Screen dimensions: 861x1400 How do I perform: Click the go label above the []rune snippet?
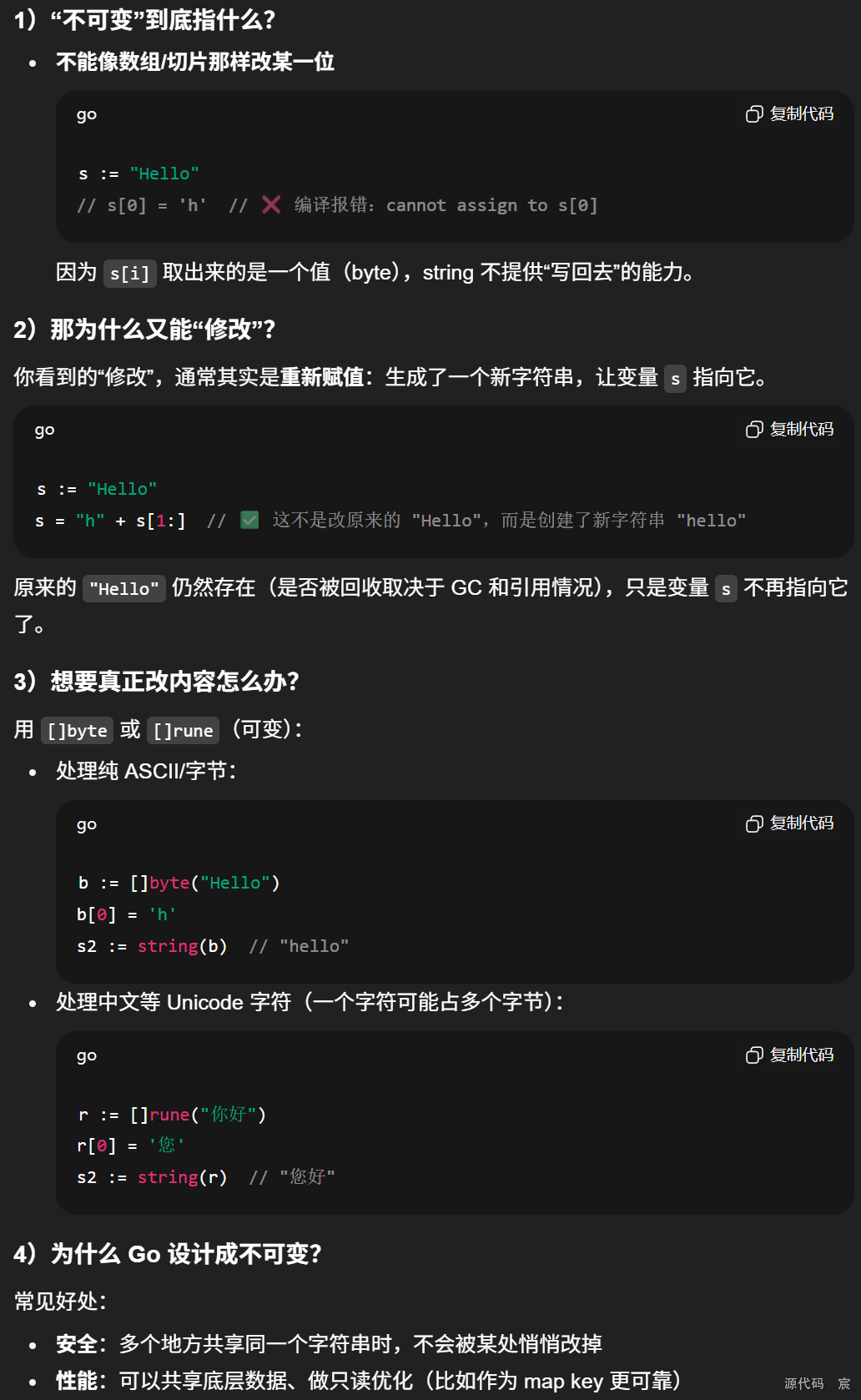coord(86,1055)
